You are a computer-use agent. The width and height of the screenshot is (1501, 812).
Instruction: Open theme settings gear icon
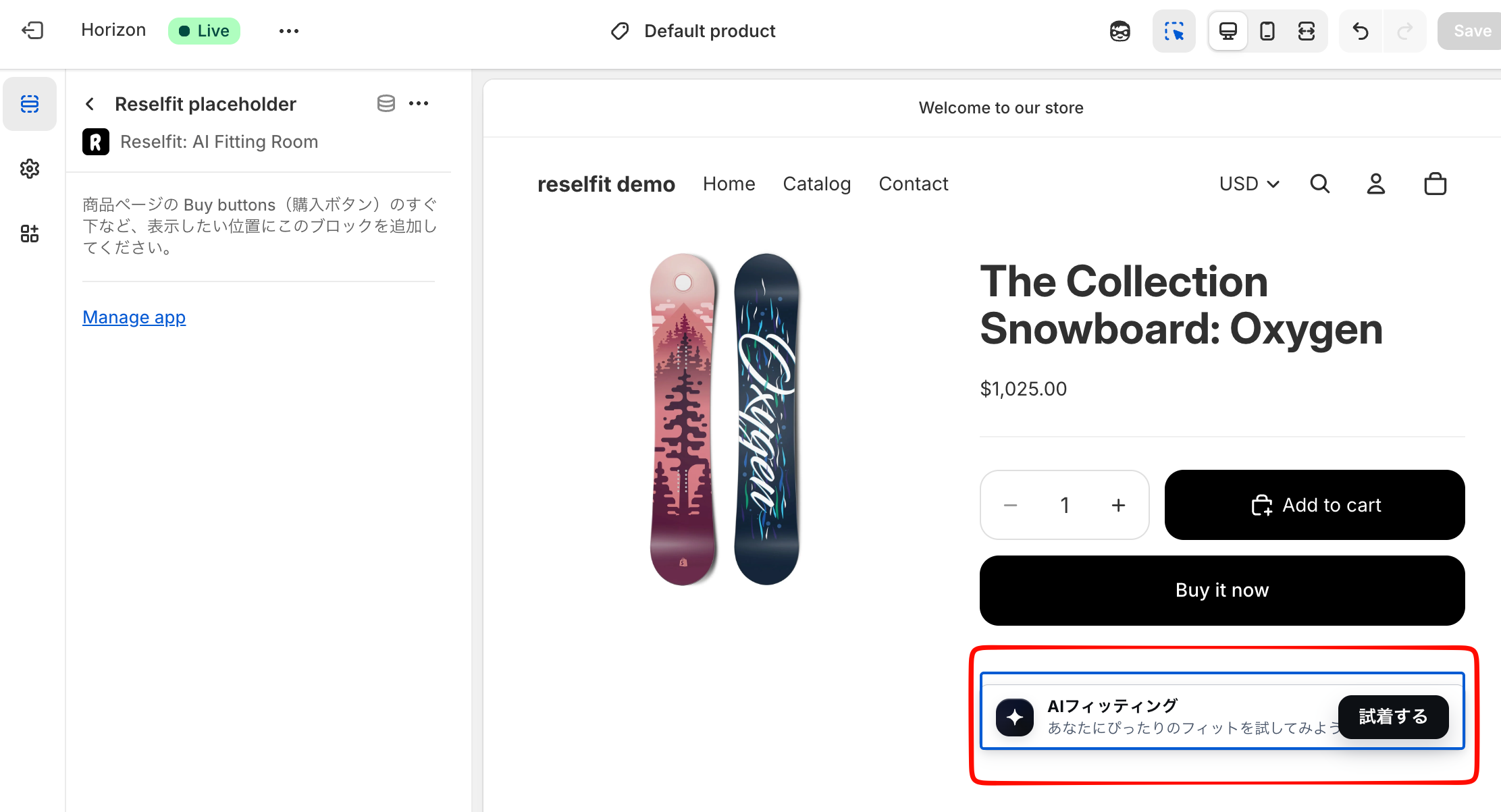pyautogui.click(x=30, y=169)
